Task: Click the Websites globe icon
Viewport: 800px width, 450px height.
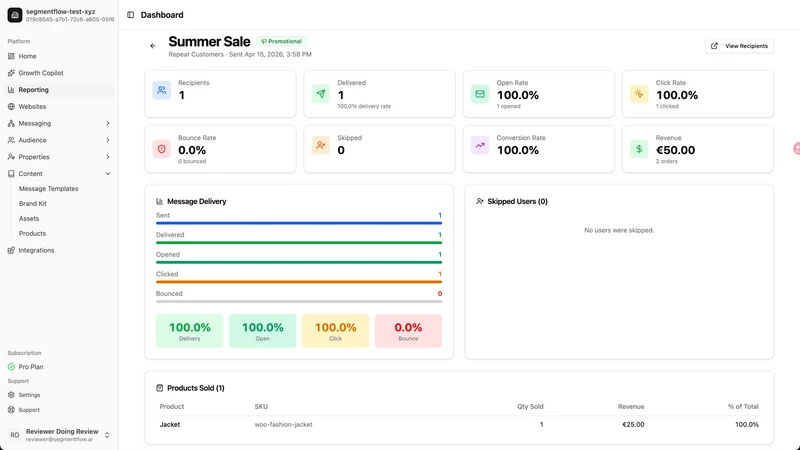Action: coord(11,107)
